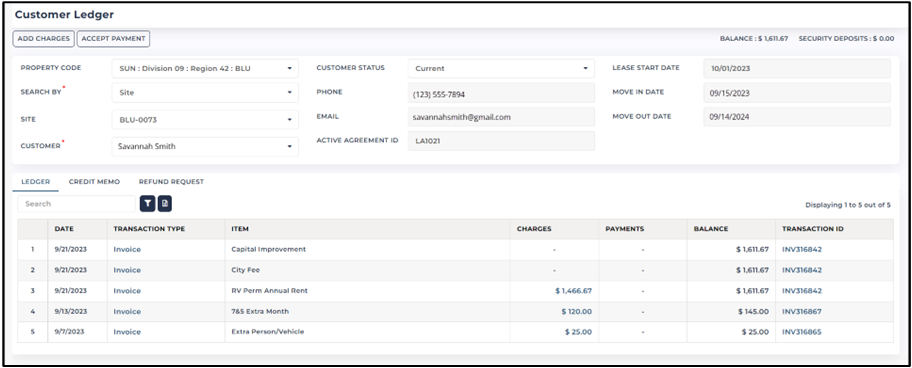Image resolution: width=912 pixels, height=368 pixels.
Task: Click the ADD CHARGES button
Action: 44,39
